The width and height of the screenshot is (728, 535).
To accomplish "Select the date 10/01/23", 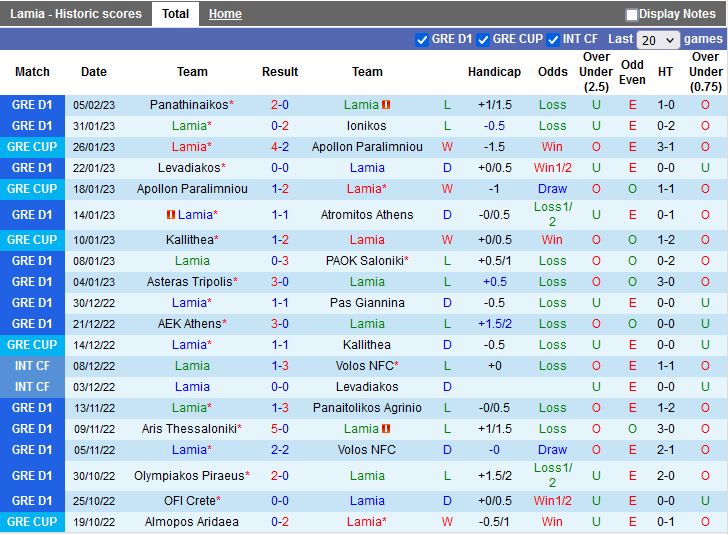I will pos(94,240).
